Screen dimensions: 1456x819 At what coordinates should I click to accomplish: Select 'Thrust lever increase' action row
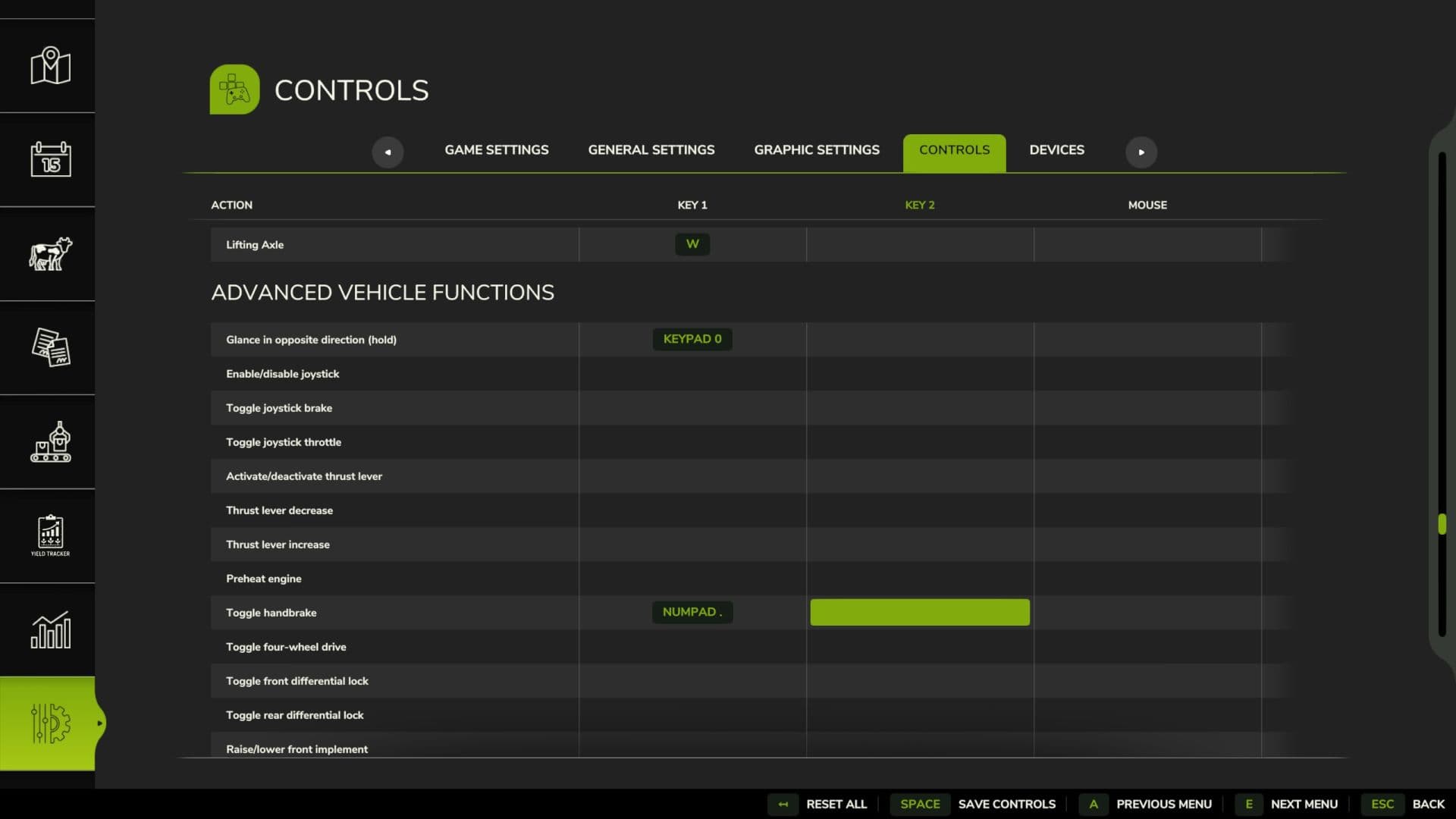point(751,544)
